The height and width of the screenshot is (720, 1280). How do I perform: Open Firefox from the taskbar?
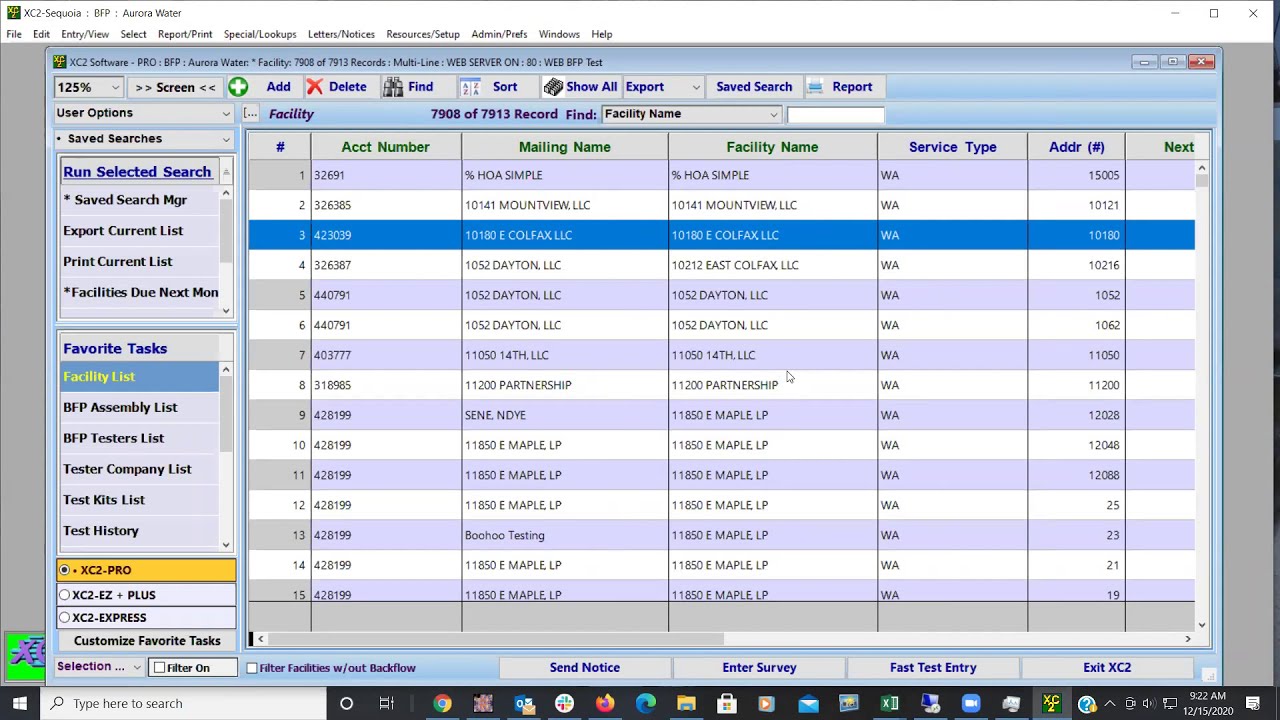pyautogui.click(x=605, y=703)
